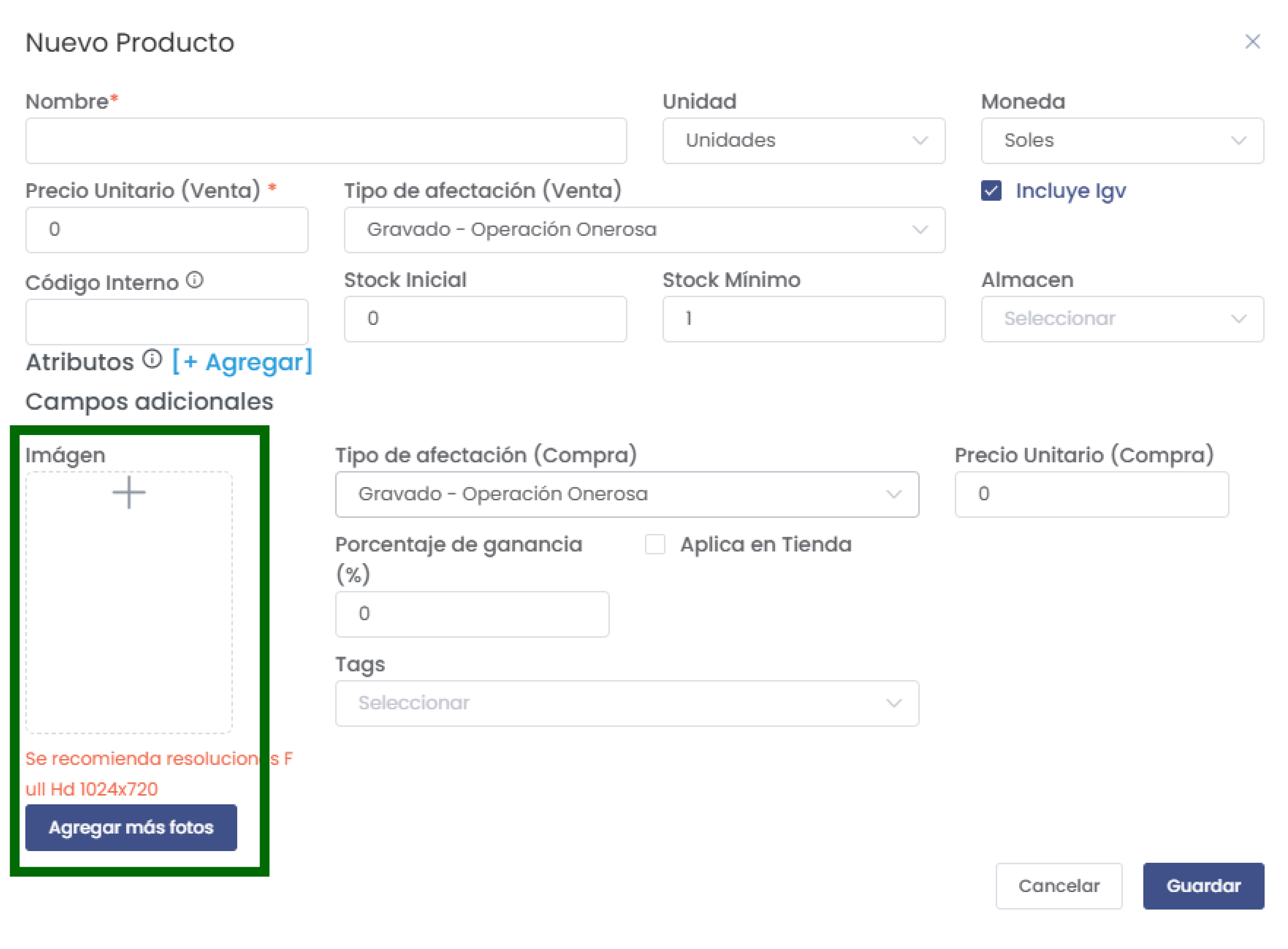Expand the Tags selector

pos(627,703)
